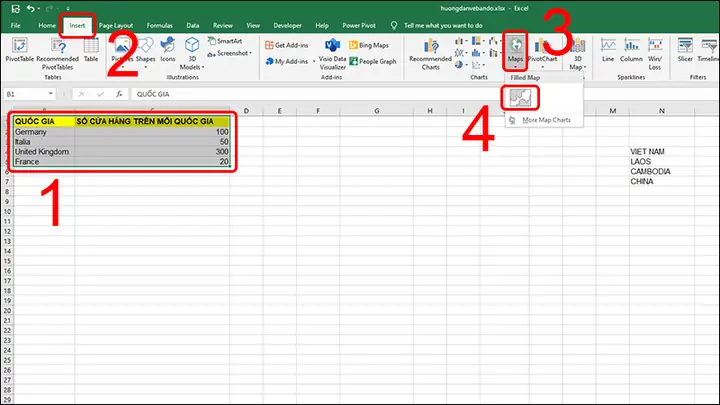
Task: Open the 3D Models button
Action: pos(192,54)
